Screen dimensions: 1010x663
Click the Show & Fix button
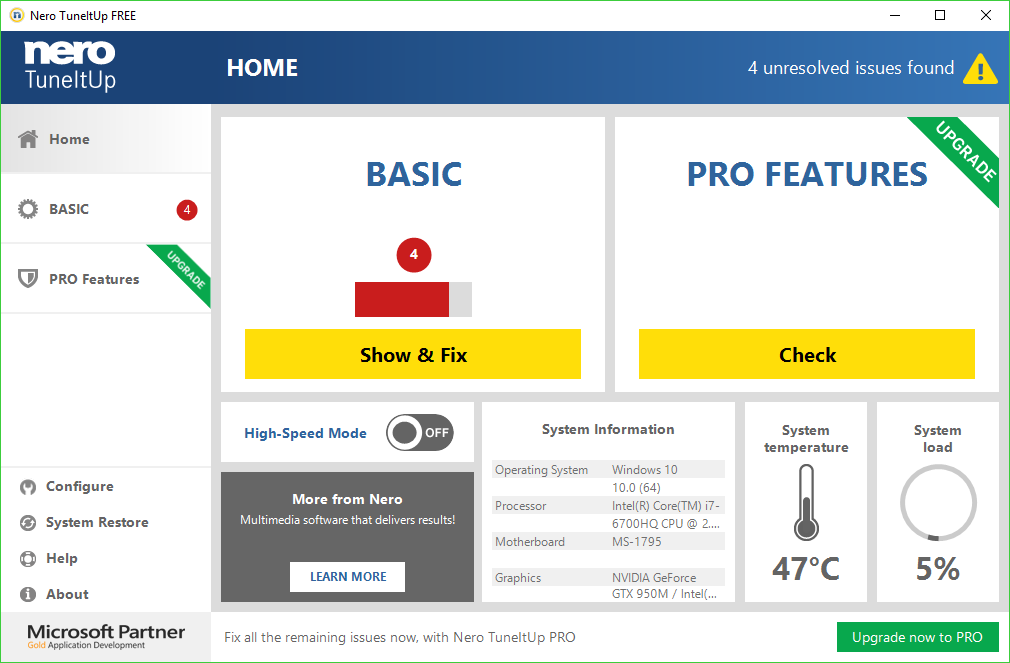click(413, 354)
